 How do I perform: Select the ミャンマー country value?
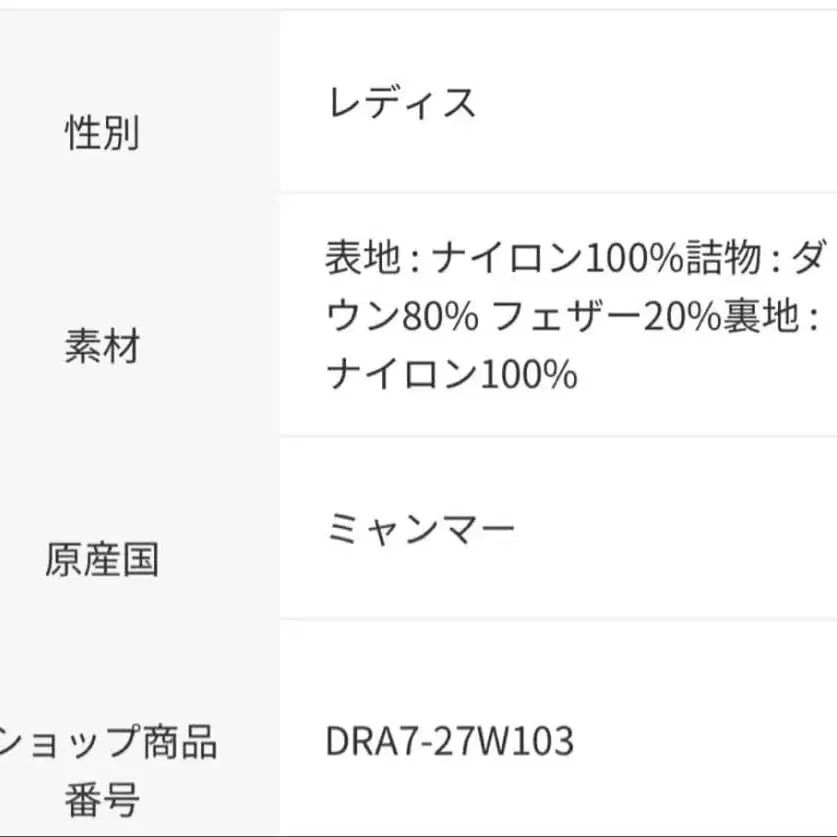420,526
